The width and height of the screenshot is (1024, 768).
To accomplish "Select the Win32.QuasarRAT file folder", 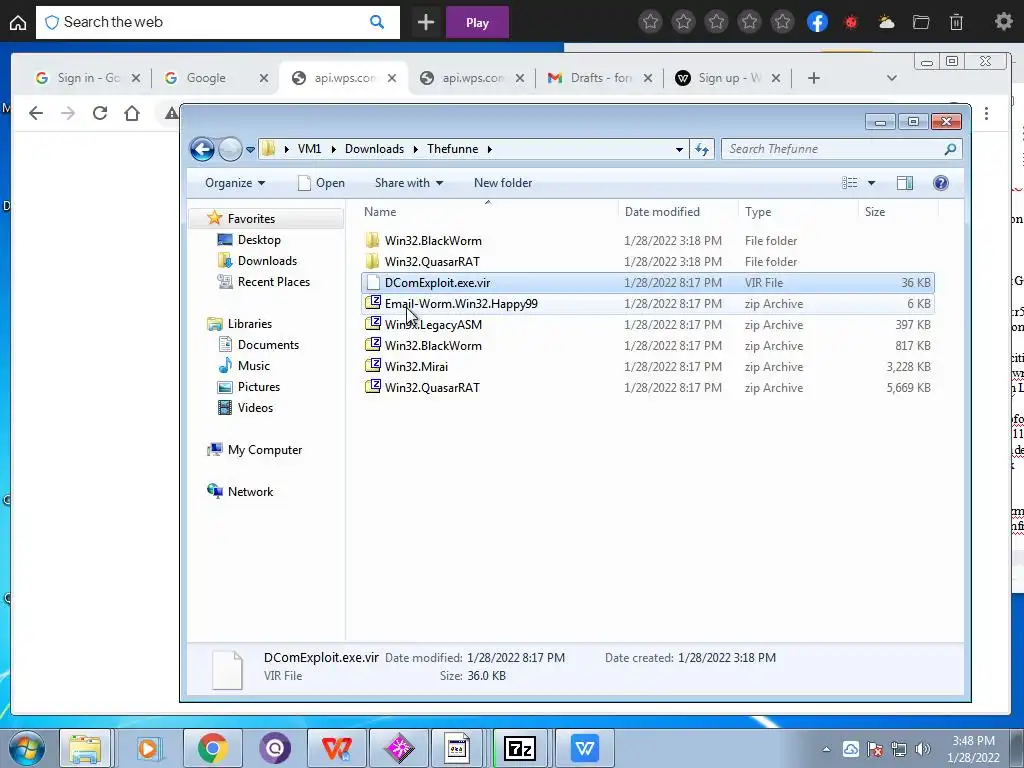I will point(648,262).
